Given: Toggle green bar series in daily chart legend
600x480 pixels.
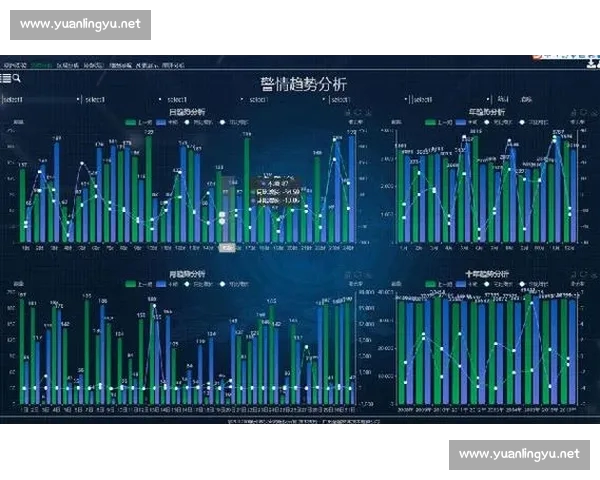Looking at the screenshot, I should pos(129,122).
